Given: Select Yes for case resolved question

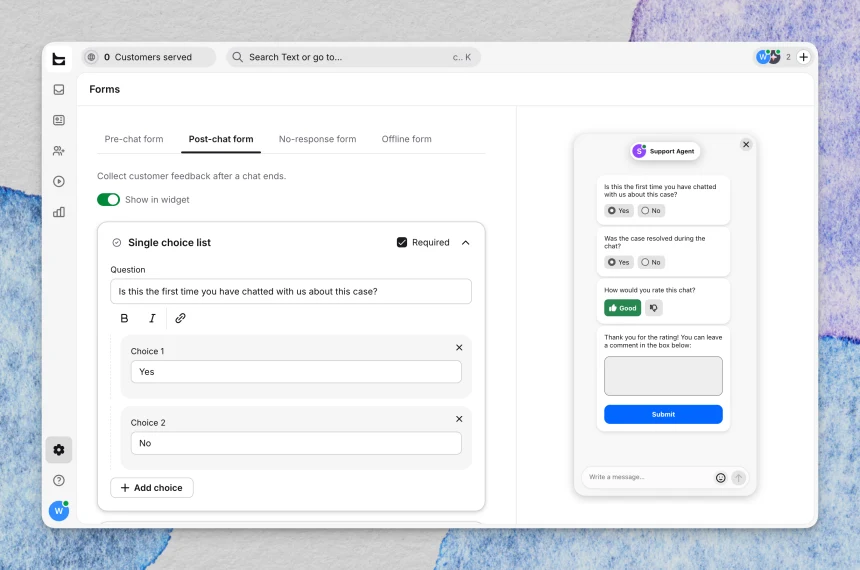Looking at the screenshot, I should click(619, 262).
